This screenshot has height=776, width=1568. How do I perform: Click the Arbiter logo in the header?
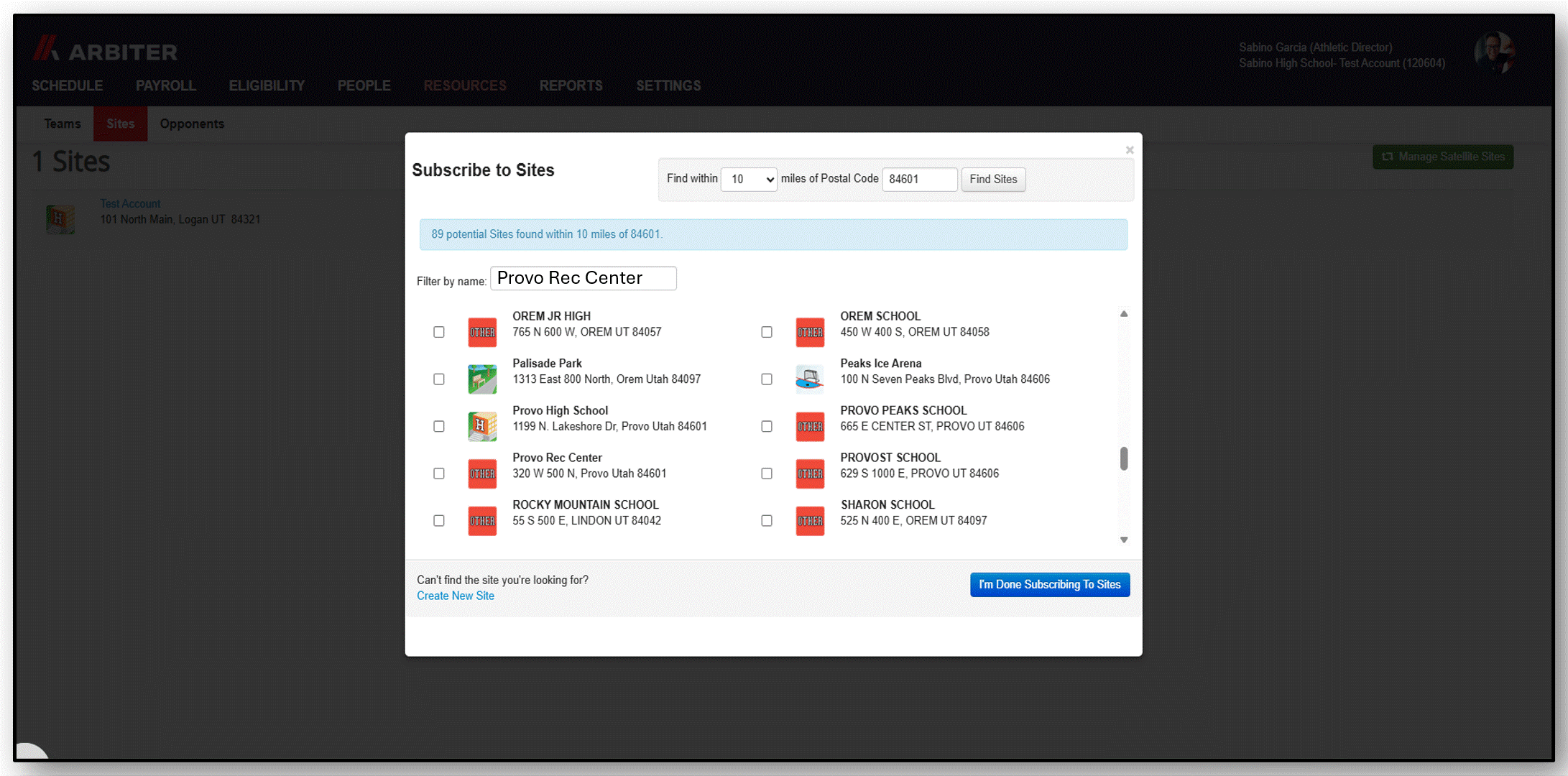105,50
